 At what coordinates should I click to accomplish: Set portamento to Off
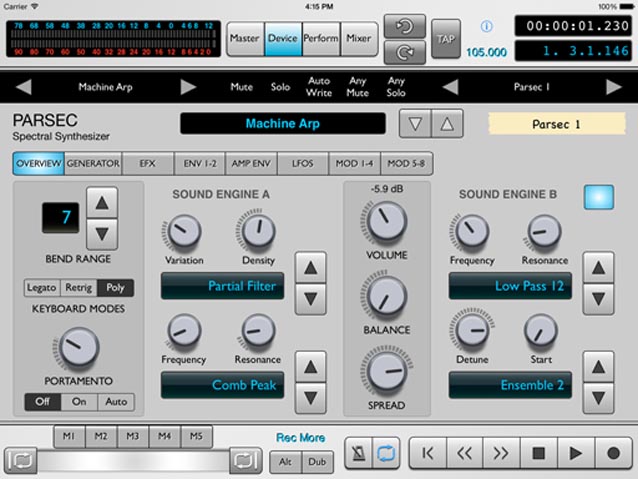(42, 402)
